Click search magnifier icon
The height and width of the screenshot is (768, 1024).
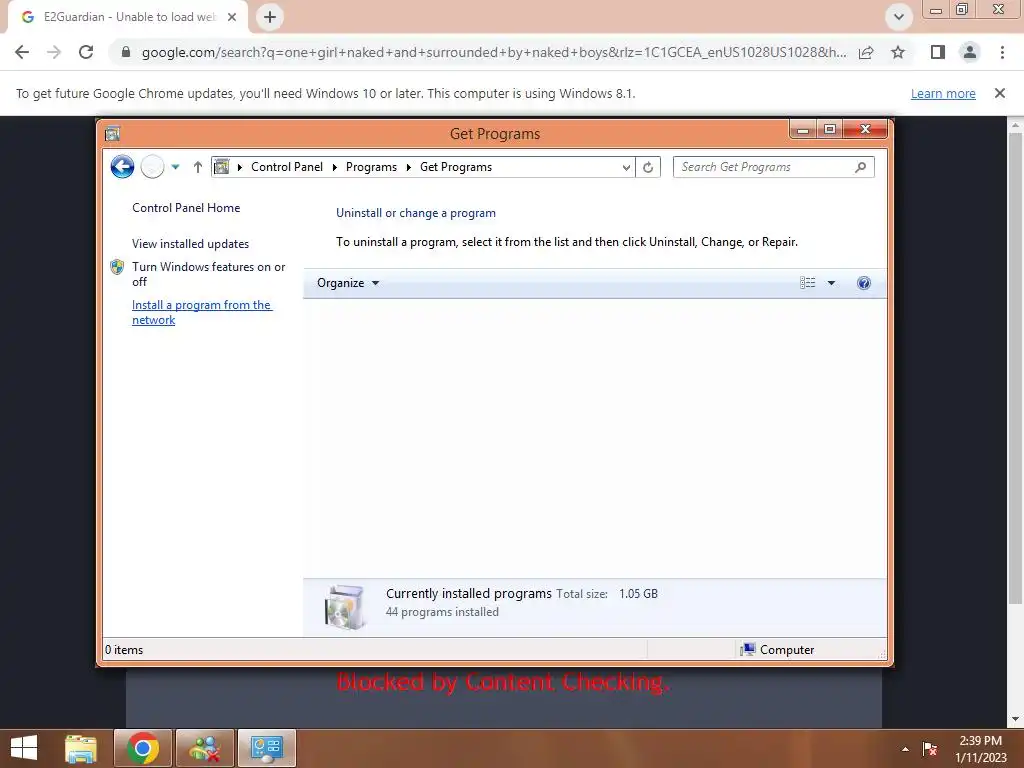pyautogui.click(x=861, y=167)
